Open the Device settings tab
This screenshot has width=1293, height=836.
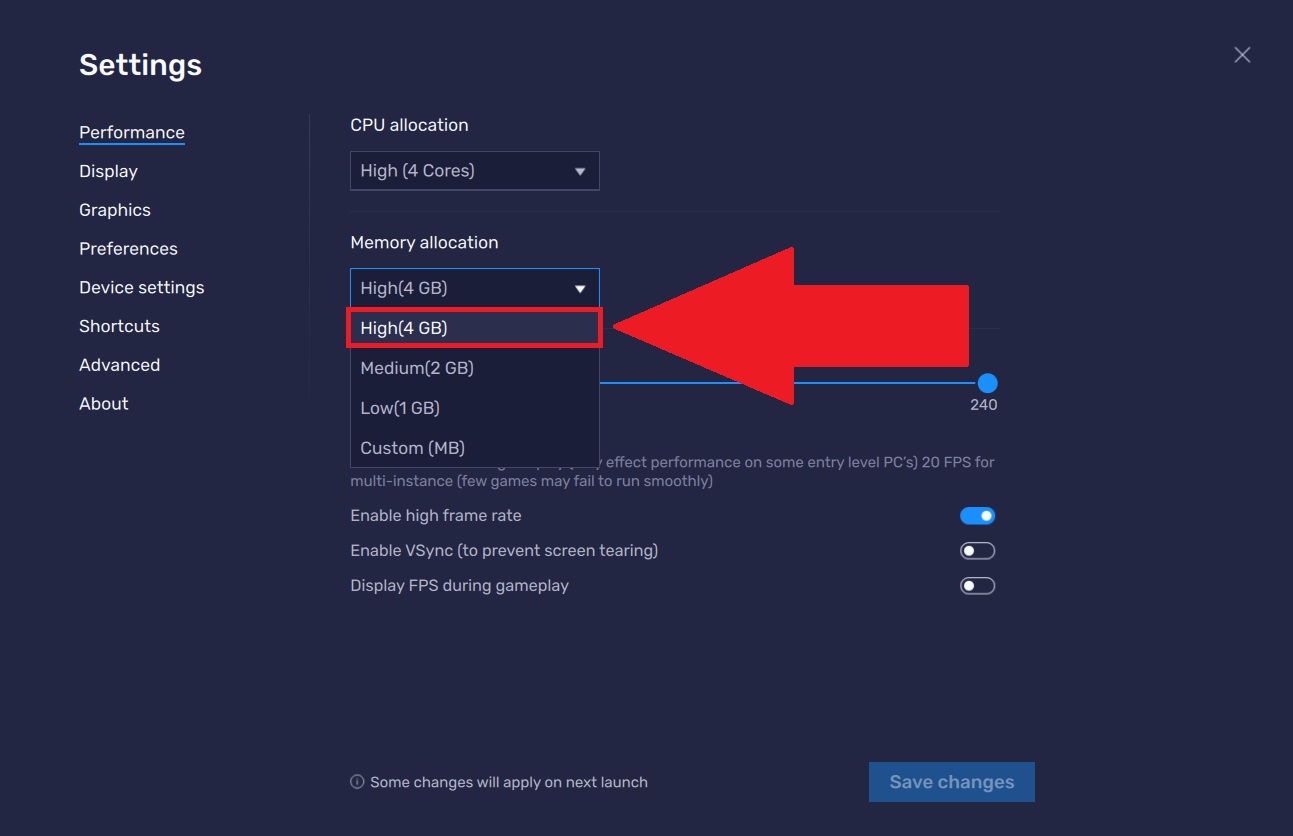point(142,288)
